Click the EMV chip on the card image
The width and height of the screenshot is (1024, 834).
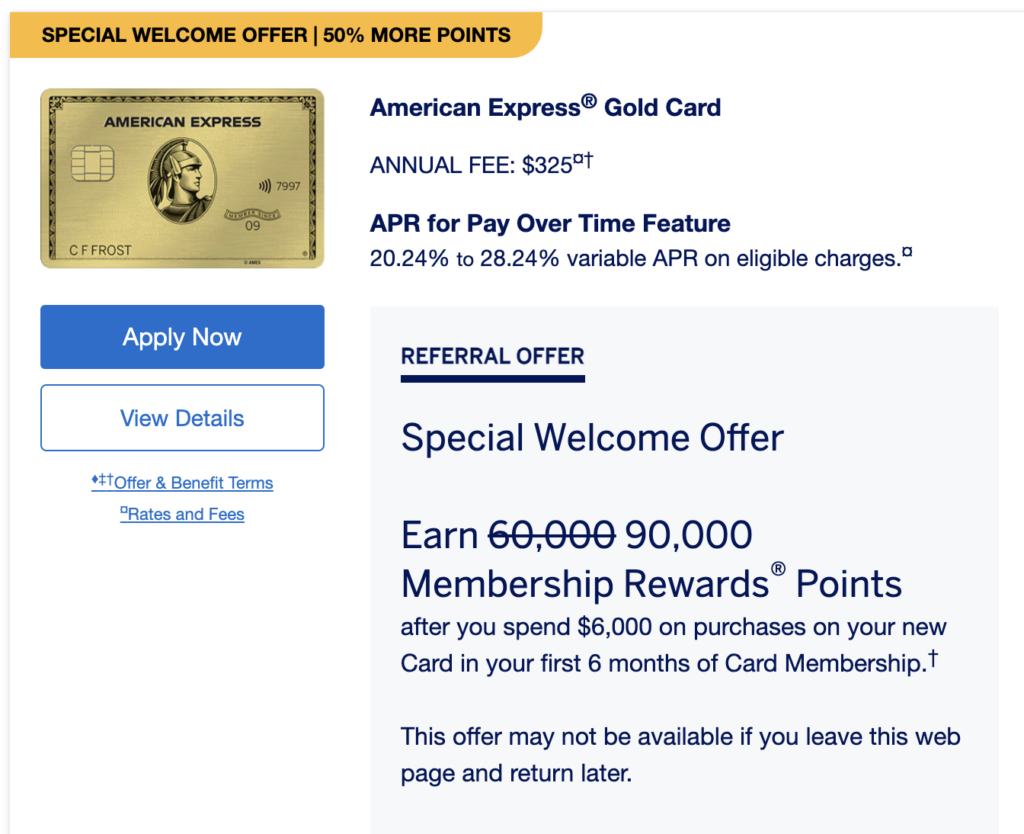pos(91,163)
